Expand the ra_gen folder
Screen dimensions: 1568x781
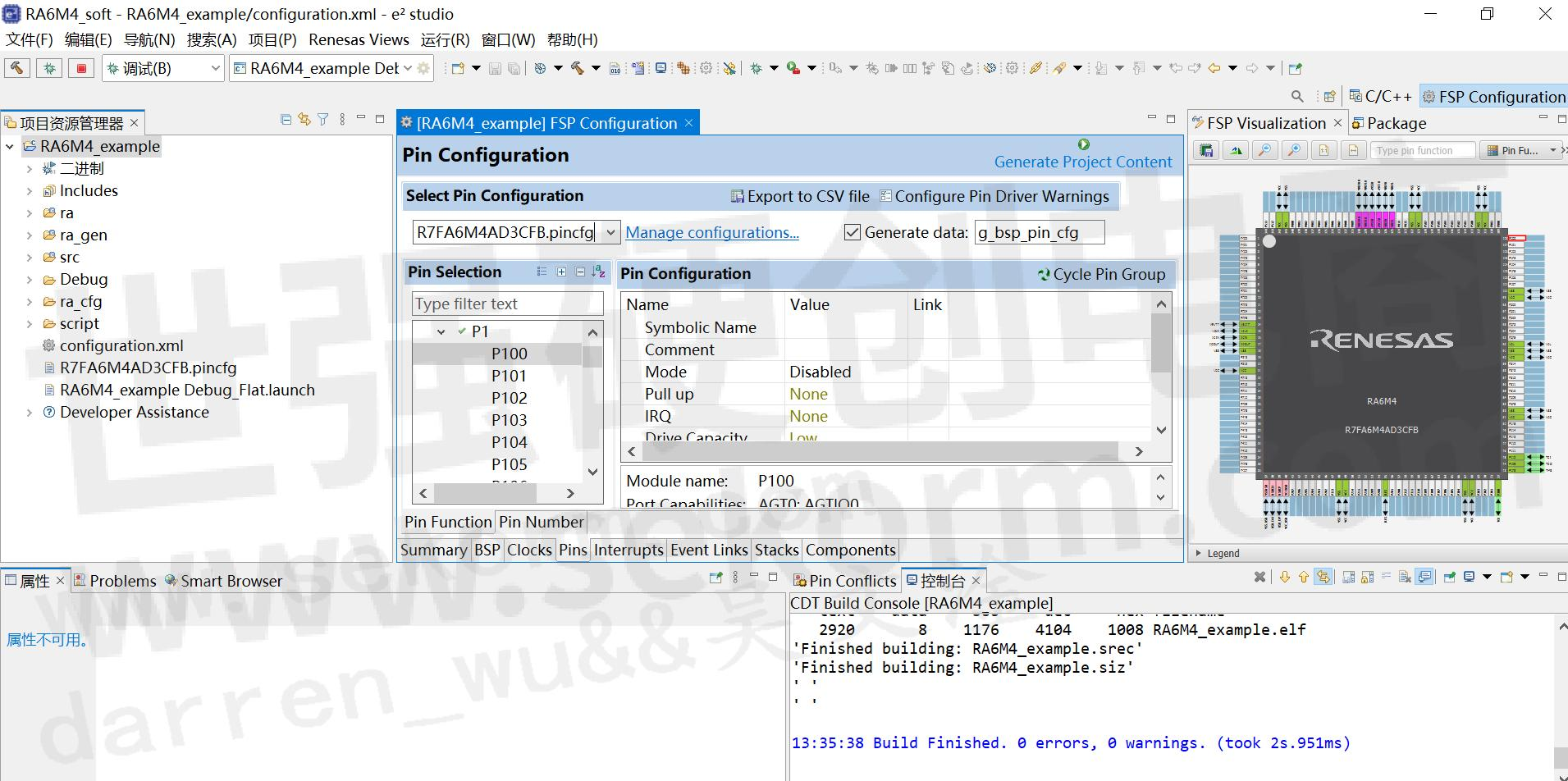click(30, 235)
